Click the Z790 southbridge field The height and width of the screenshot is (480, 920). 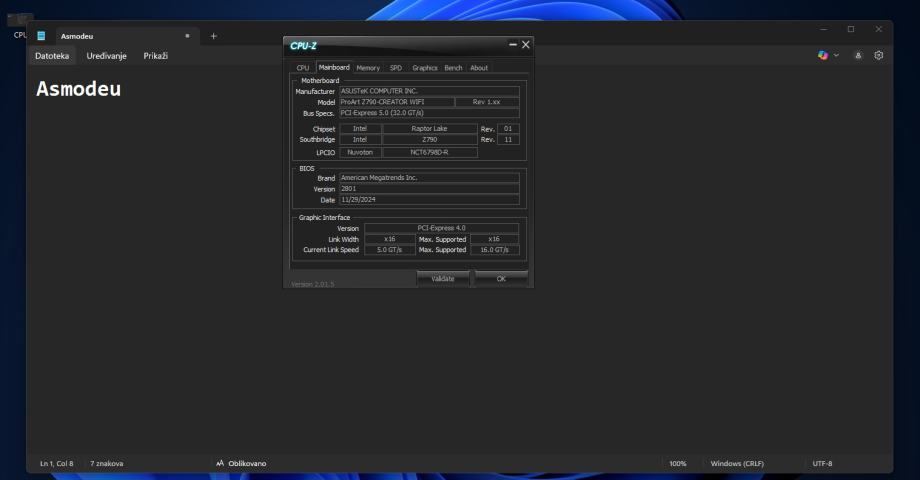429,140
